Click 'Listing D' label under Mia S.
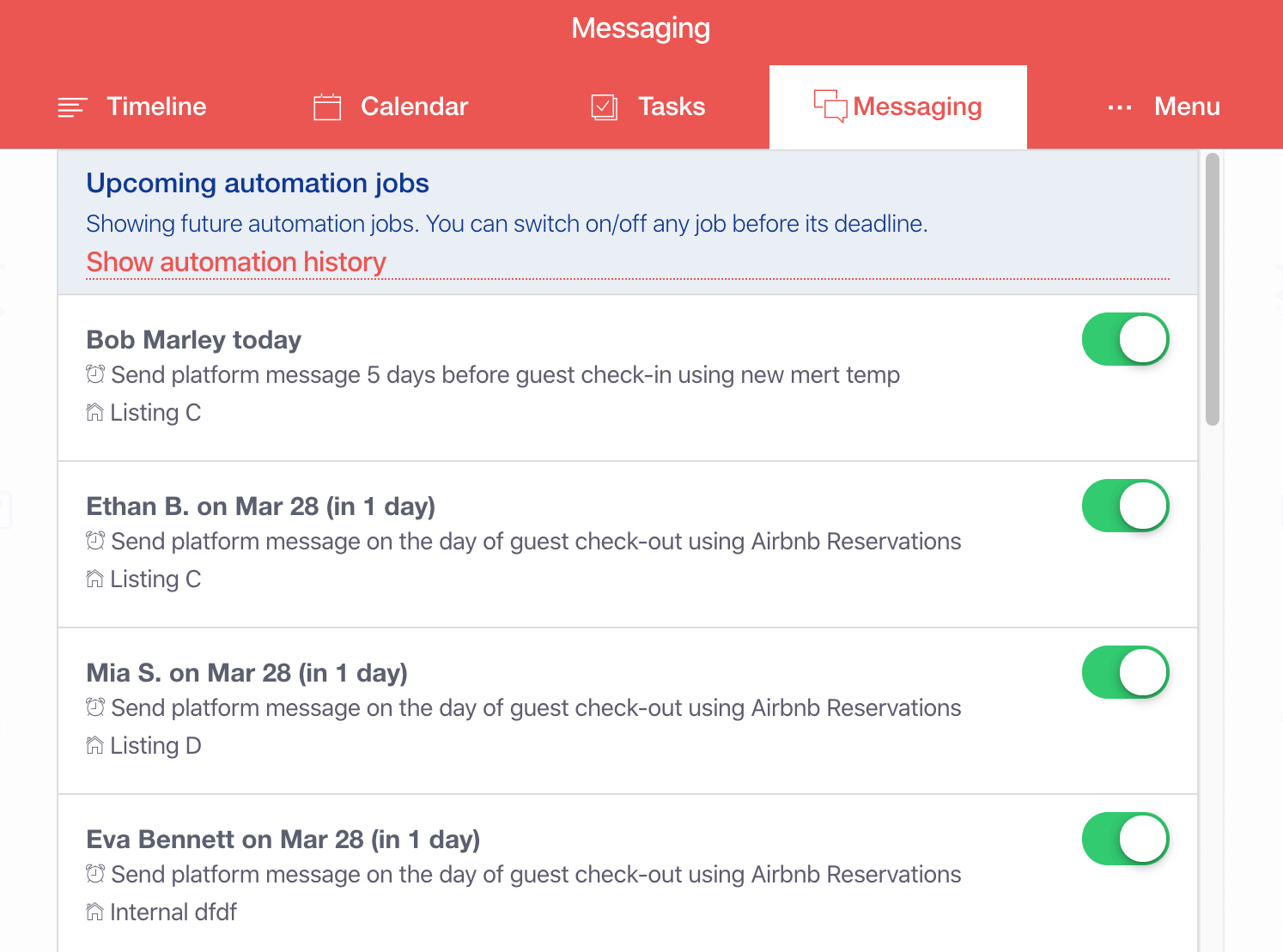 click(155, 746)
